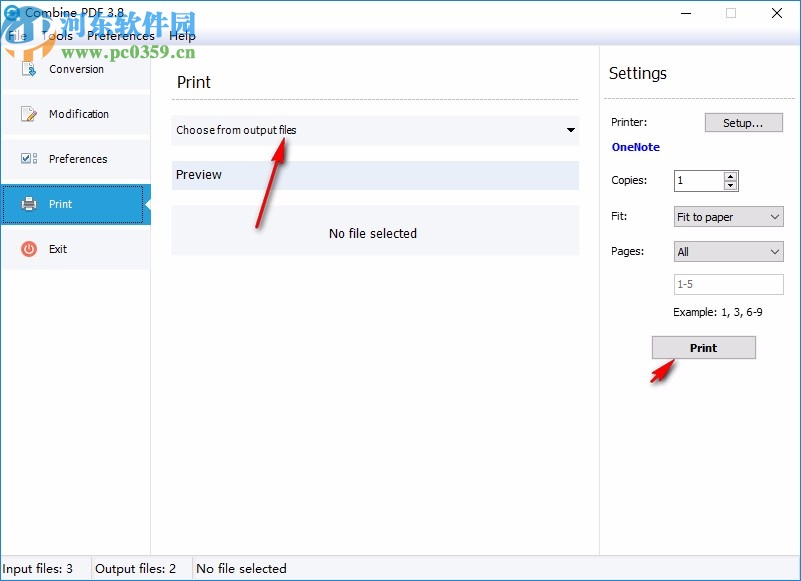Click the Preferences sidebar icon
Viewport: 801px width, 581px height.
[28, 159]
